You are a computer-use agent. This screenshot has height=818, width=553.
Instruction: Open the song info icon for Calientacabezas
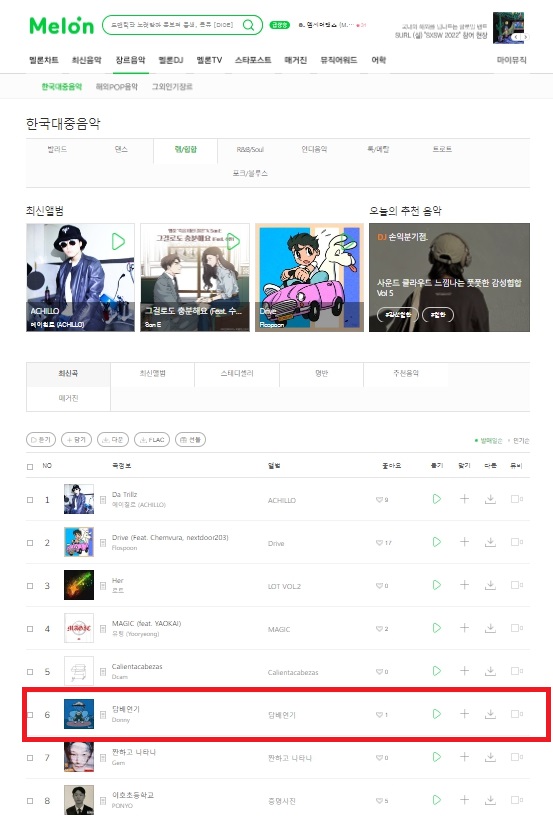[103, 671]
